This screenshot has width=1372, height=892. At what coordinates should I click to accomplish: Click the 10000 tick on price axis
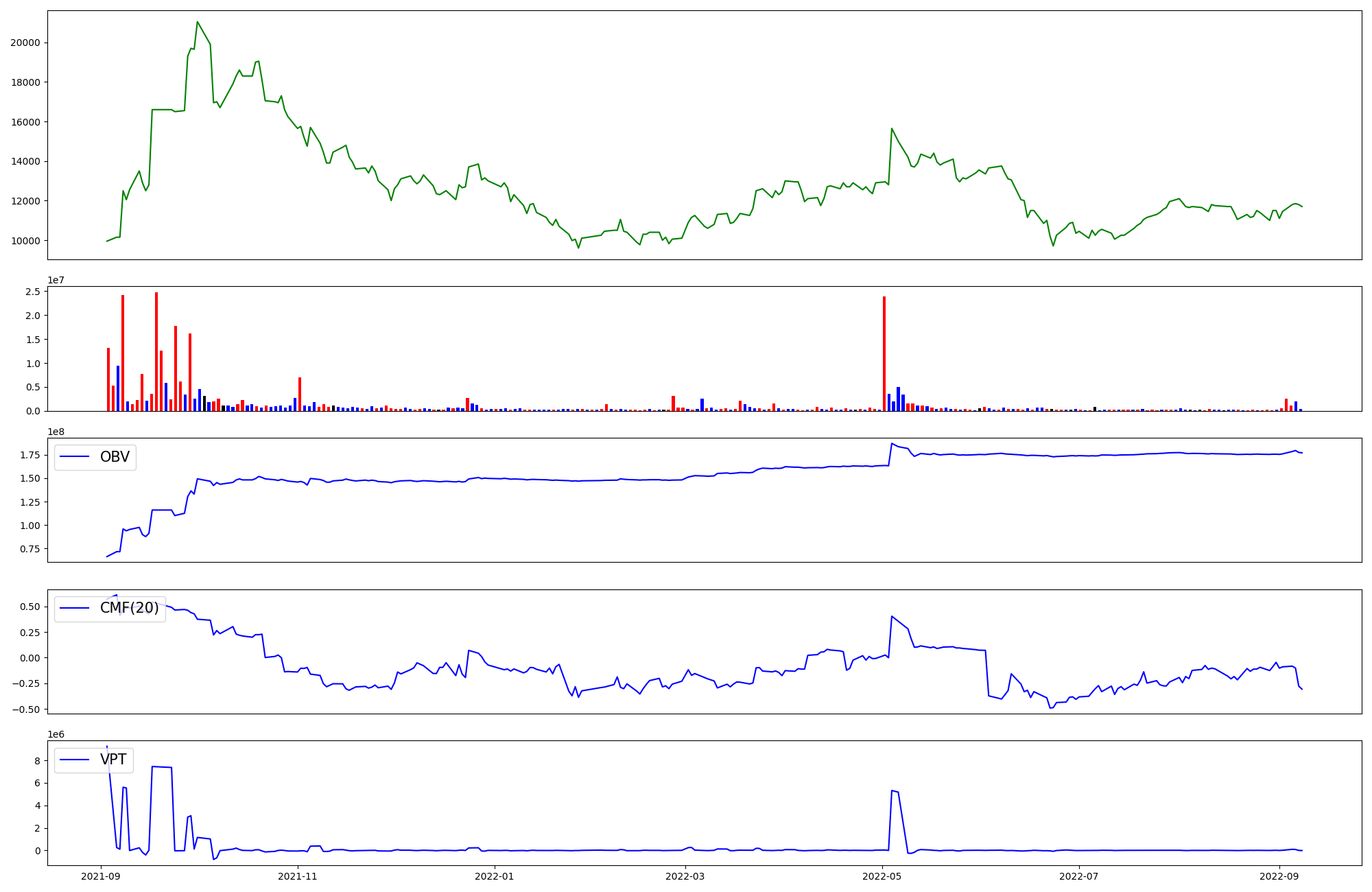[25, 241]
